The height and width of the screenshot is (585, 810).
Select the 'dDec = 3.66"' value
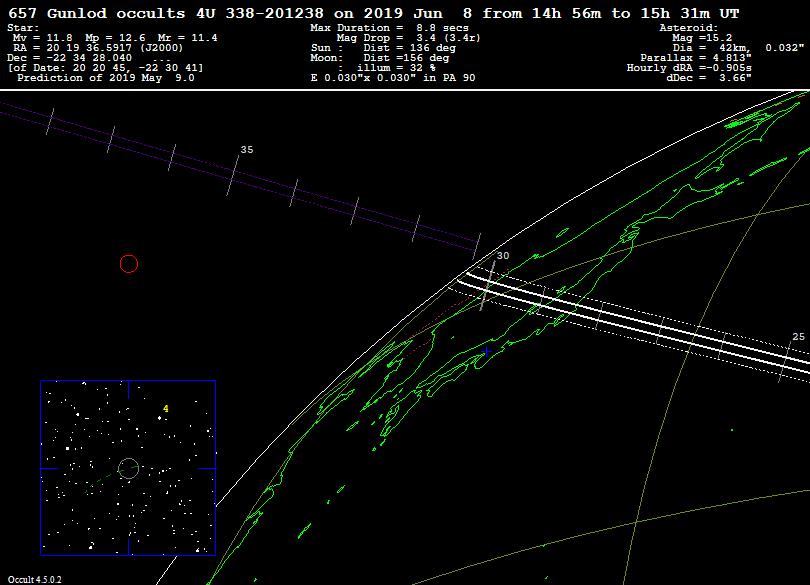[709, 78]
